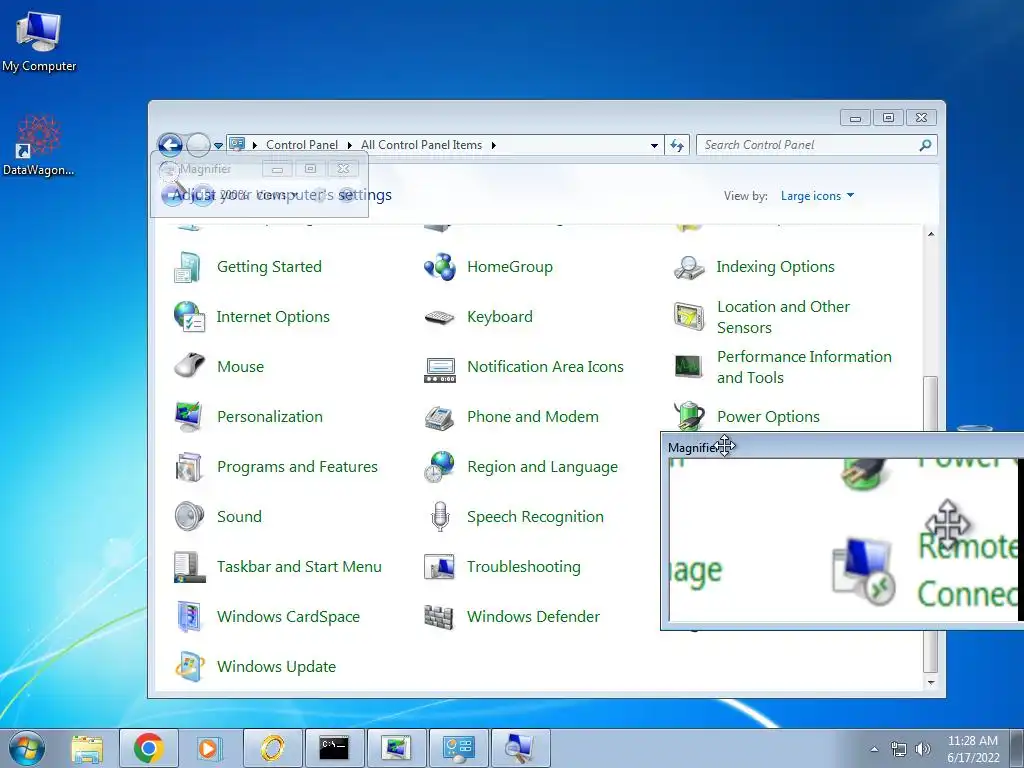Click the Back navigation button

[170, 145]
